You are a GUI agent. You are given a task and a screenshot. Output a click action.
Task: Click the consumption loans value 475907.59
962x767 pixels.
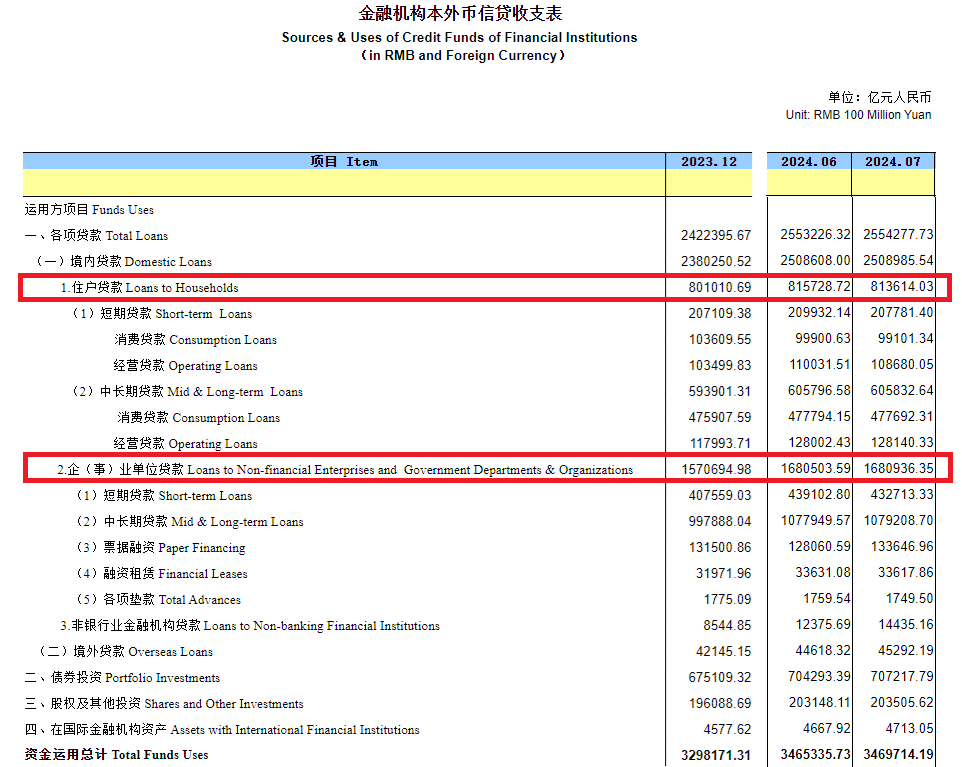720,417
